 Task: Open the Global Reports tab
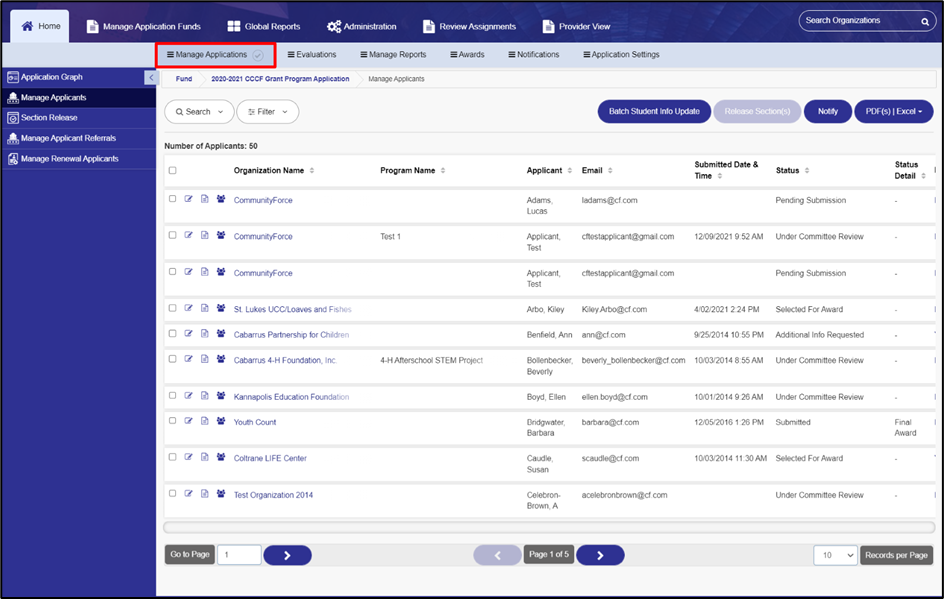point(264,26)
